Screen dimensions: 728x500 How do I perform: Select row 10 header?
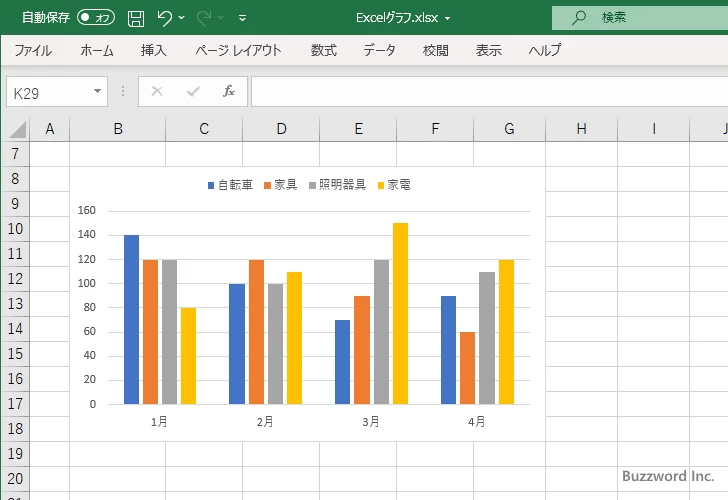tap(15, 228)
